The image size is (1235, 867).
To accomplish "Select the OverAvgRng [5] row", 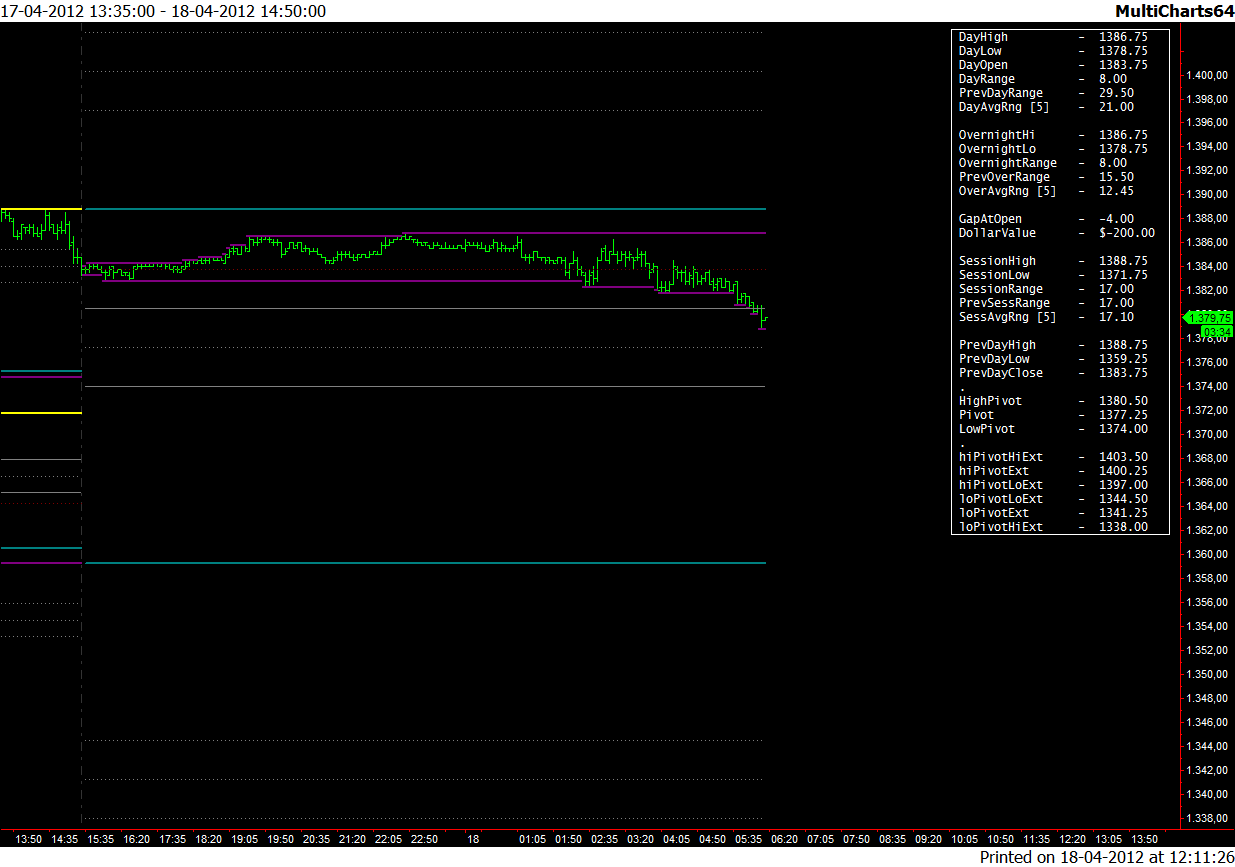I will [1046, 191].
